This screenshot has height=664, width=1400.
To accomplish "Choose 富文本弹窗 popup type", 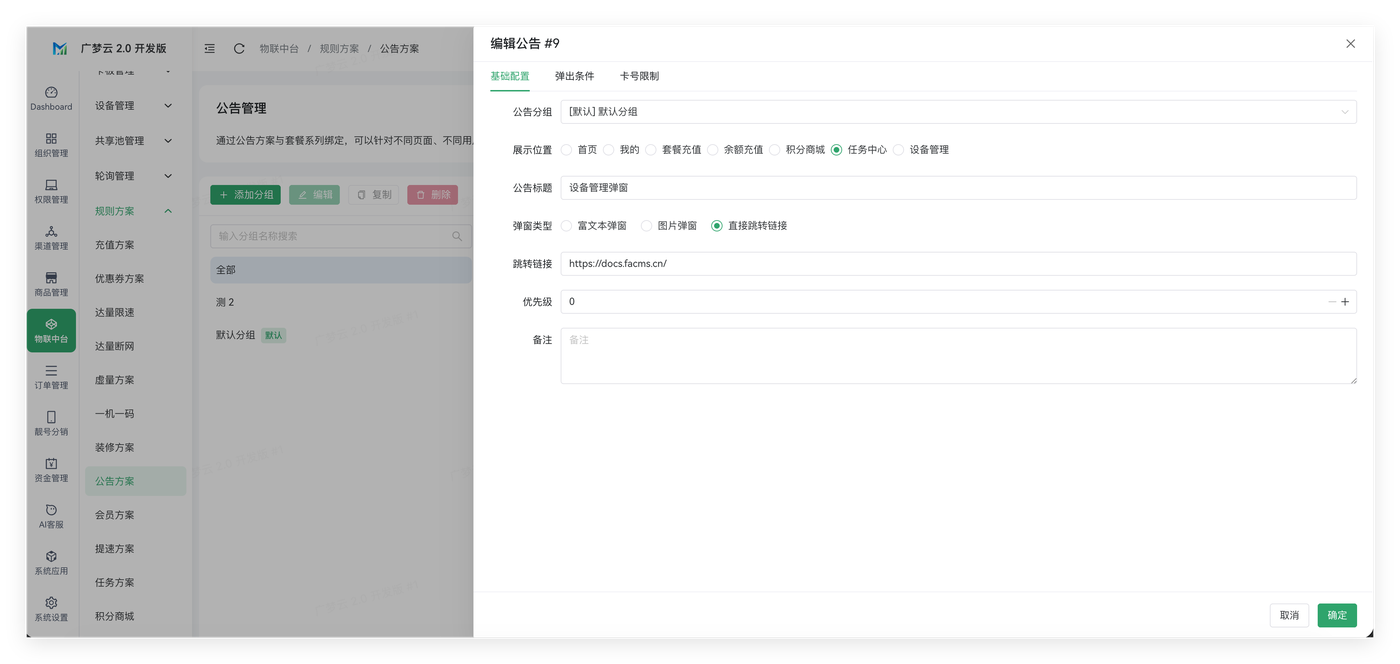I will click(x=594, y=226).
